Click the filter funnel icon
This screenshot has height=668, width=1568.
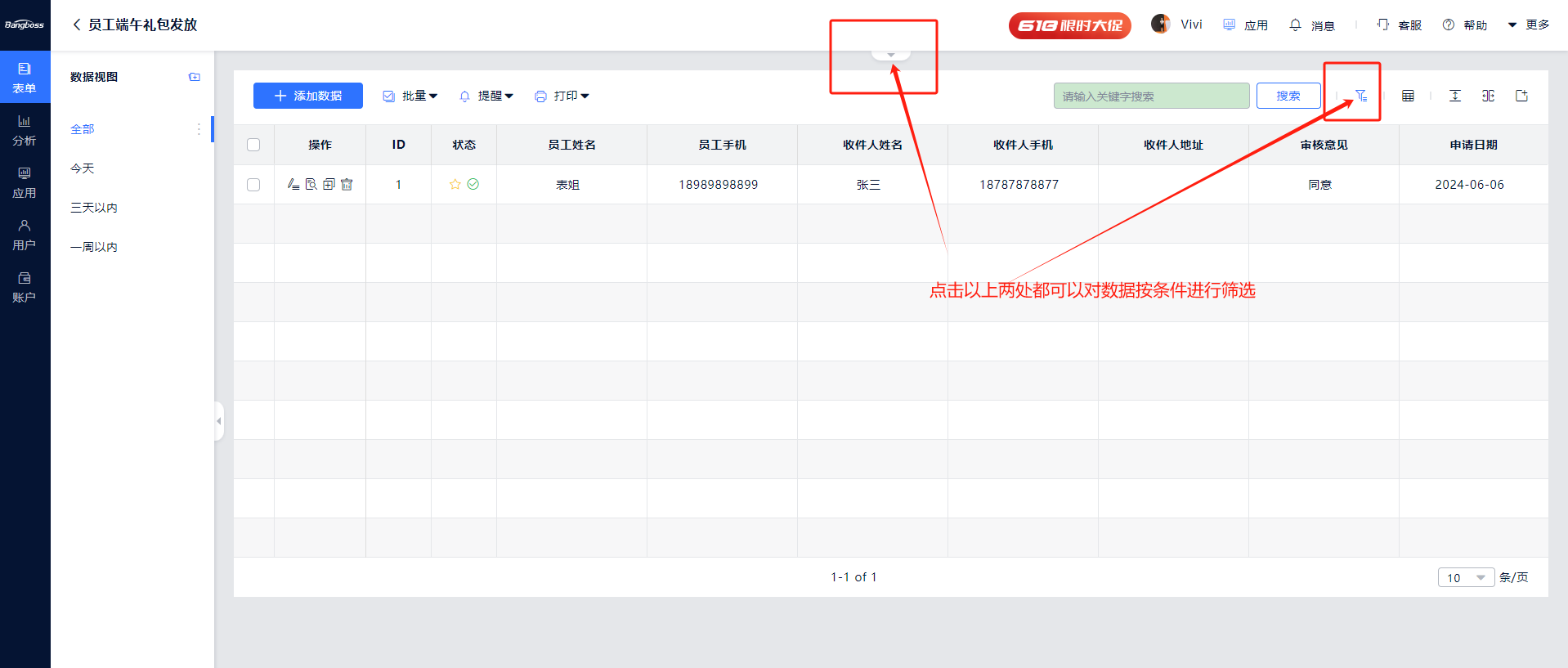[1361, 96]
